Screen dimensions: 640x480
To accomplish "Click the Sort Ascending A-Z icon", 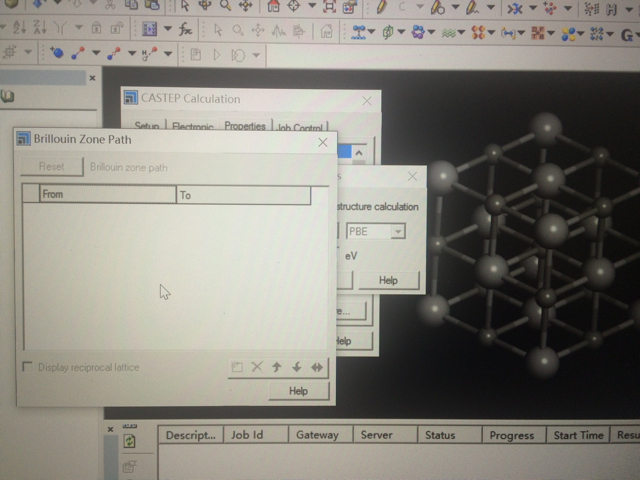I will (20, 28).
